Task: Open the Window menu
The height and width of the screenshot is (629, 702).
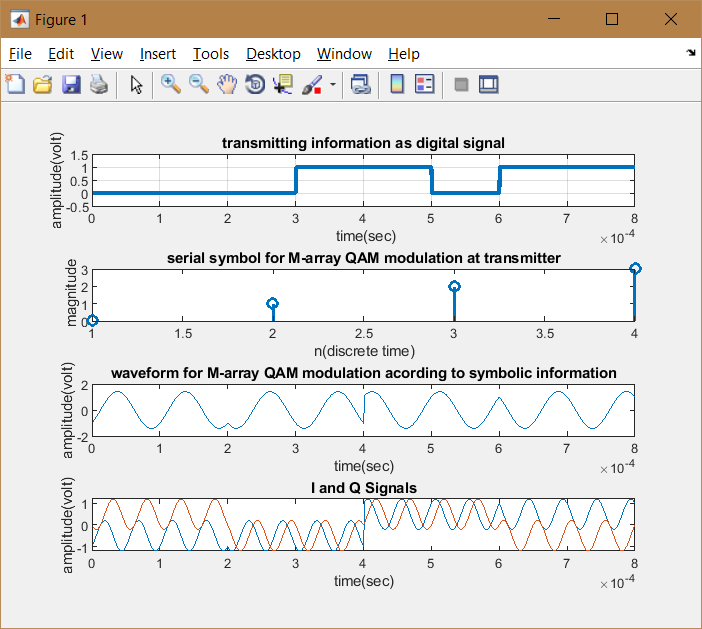Action: tap(344, 54)
